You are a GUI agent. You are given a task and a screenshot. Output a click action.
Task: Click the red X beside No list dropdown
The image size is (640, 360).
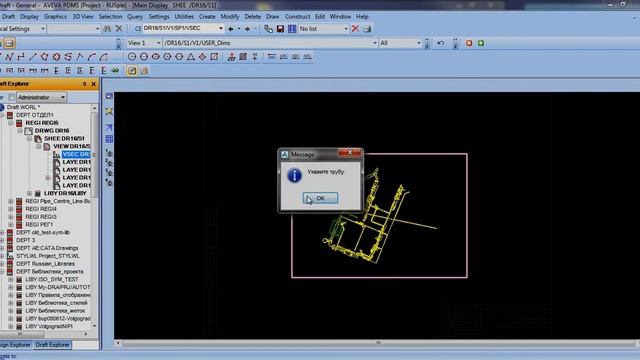355,29
